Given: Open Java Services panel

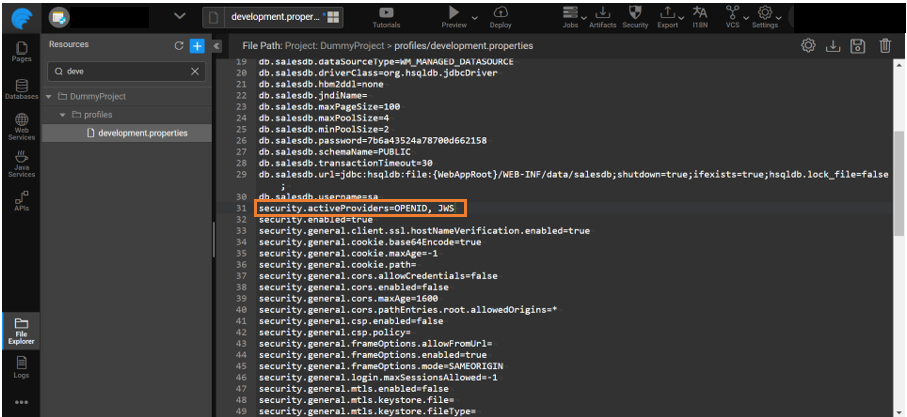Looking at the screenshot, I should tap(21, 163).
